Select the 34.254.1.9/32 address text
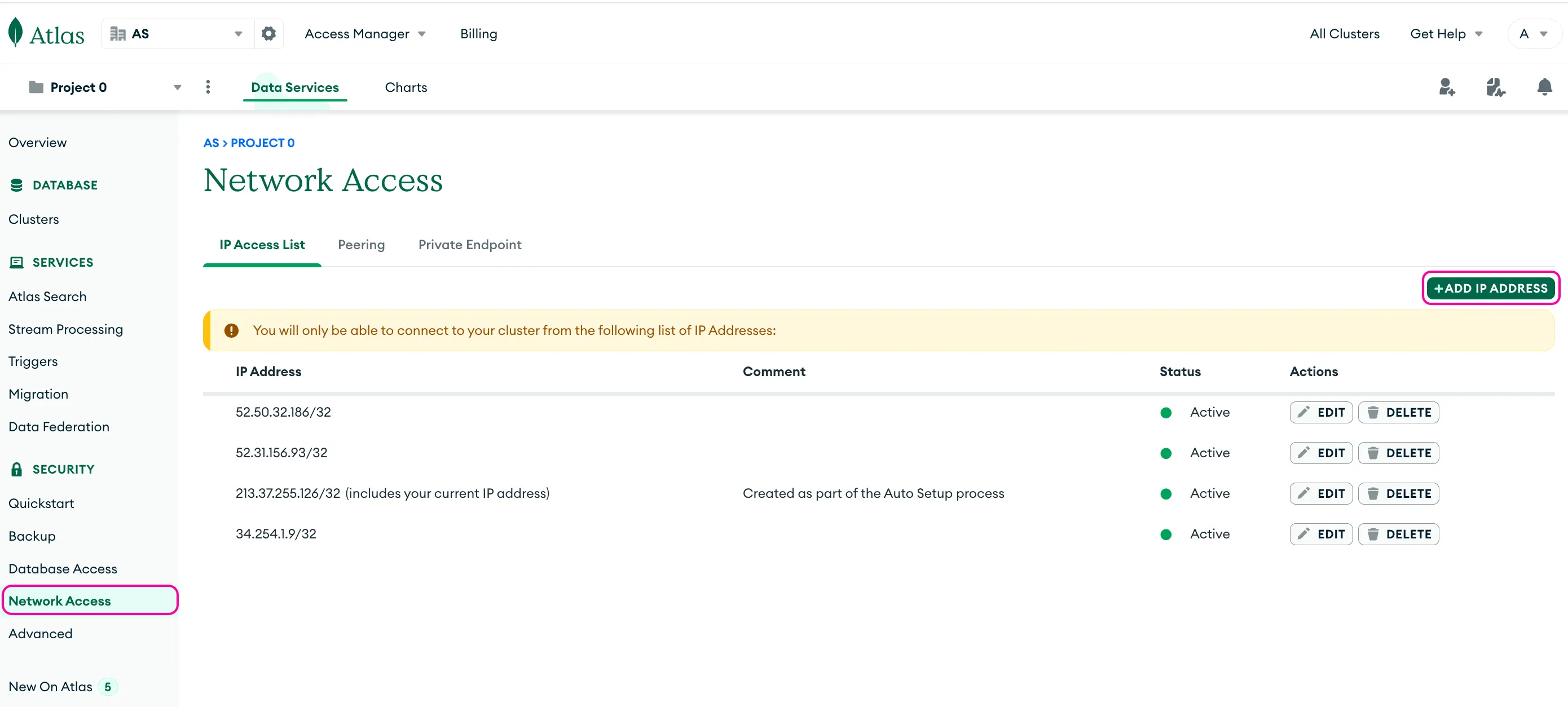Screen dimensions: 1568x707 (276, 534)
